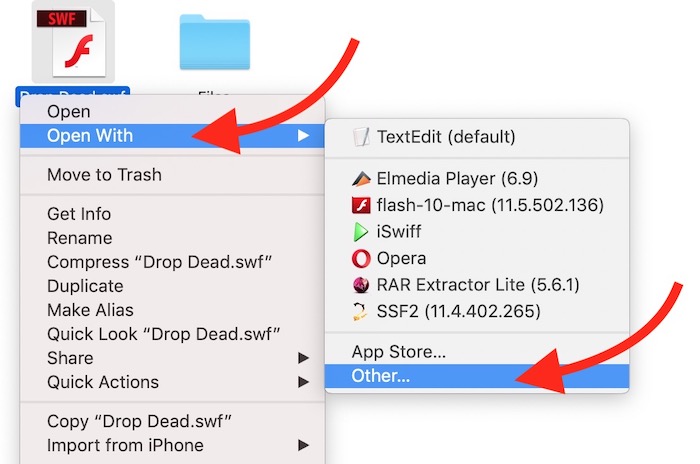The image size is (700, 464).
Task: Select the TextEdit app icon
Action: coord(361,137)
